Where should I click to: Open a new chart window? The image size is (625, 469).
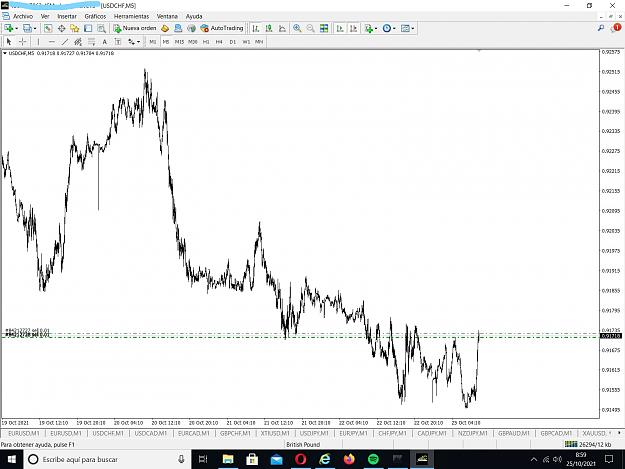(x=8, y=28)
